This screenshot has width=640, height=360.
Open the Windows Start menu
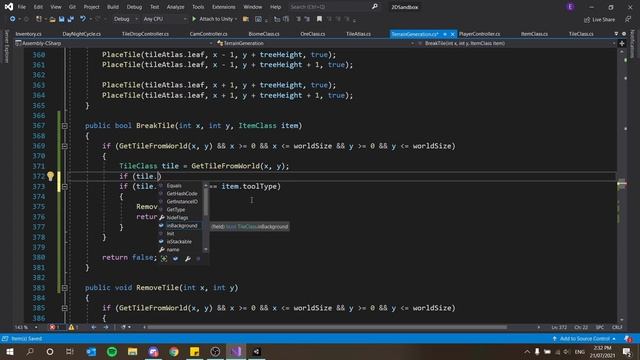point(9,351)
